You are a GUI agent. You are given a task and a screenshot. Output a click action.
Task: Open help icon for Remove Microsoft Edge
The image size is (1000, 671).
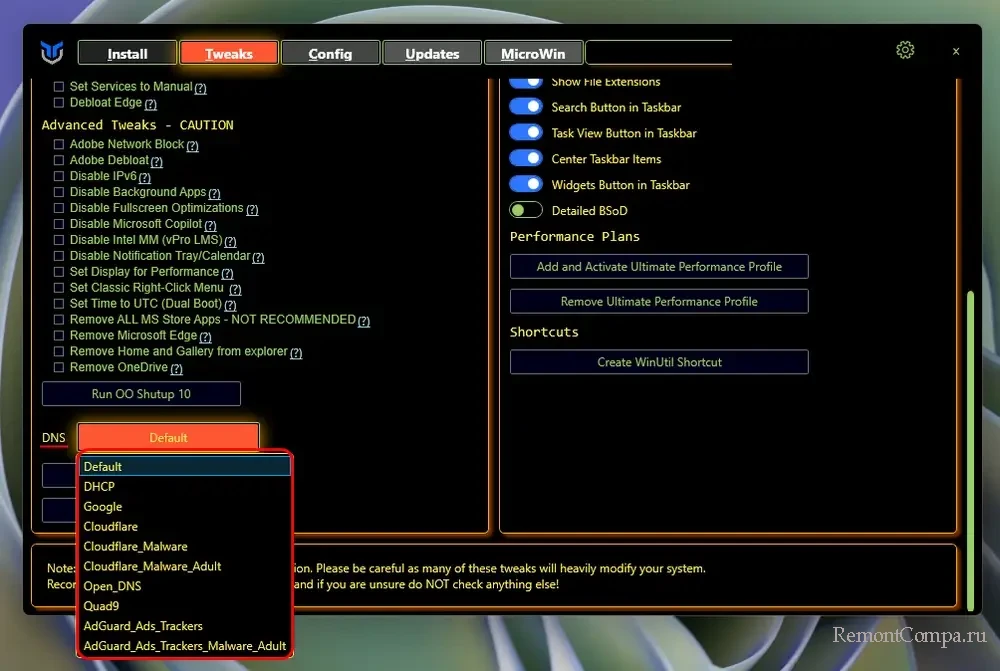tap(205, 337)
